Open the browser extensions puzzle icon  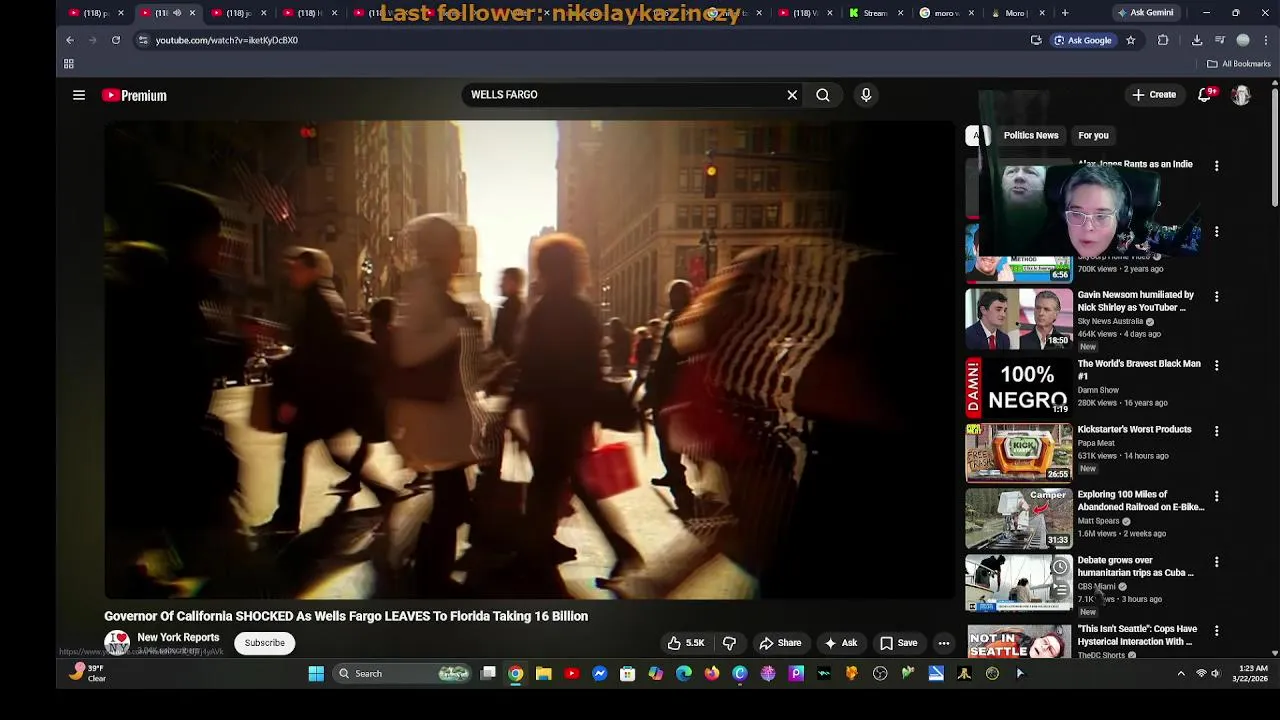tap(1163, 40)
